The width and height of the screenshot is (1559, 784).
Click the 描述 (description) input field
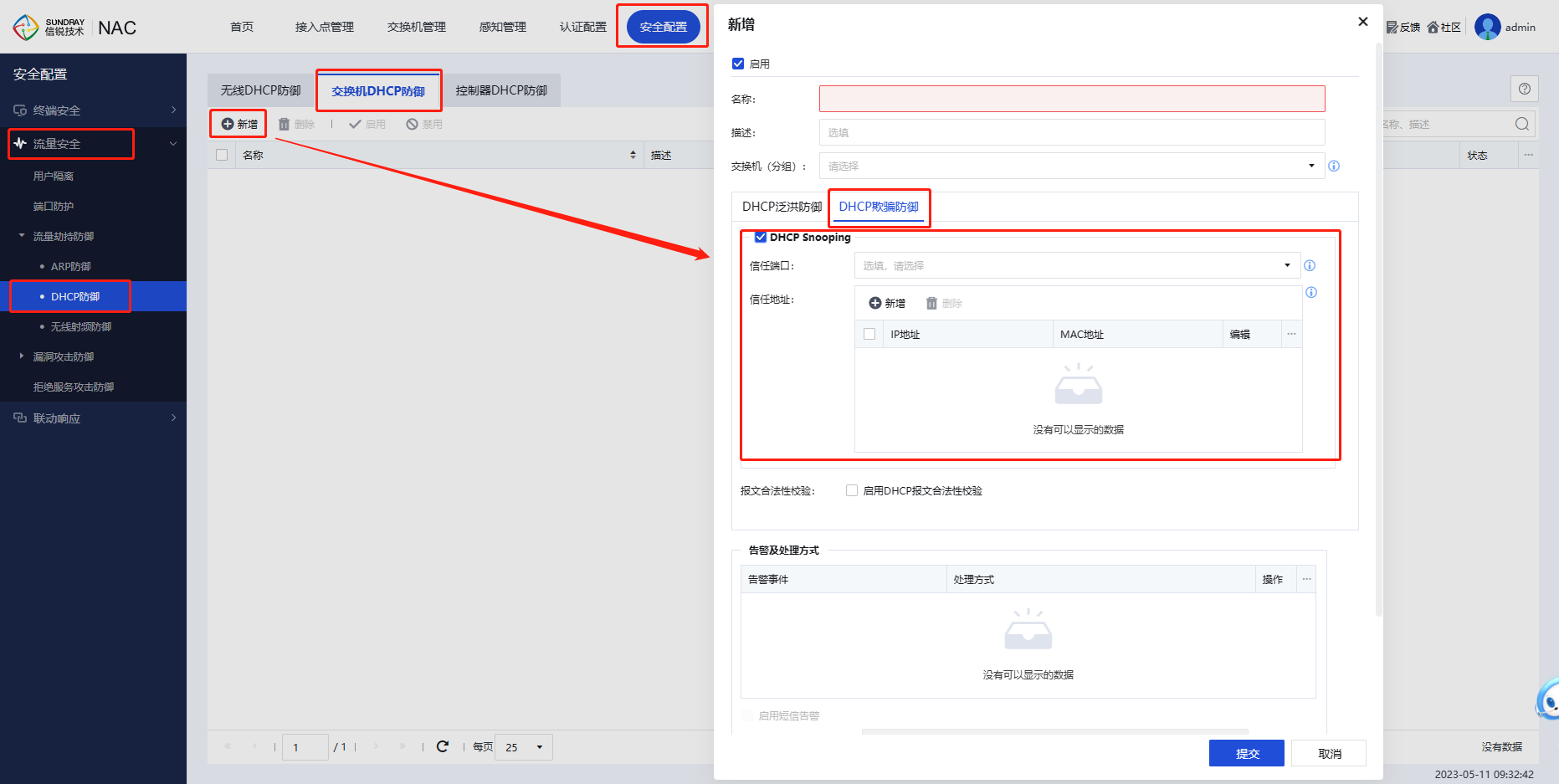pyautogui.click(x=1072, y=132)
